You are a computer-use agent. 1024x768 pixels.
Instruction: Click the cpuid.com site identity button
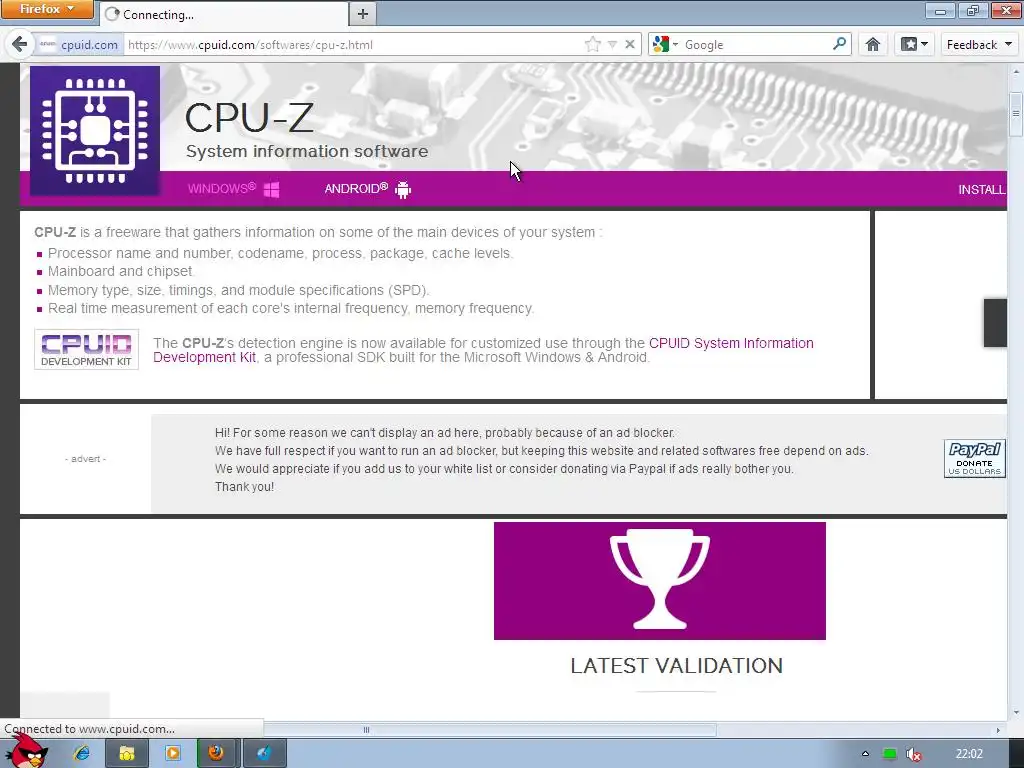tap(79, 44)
